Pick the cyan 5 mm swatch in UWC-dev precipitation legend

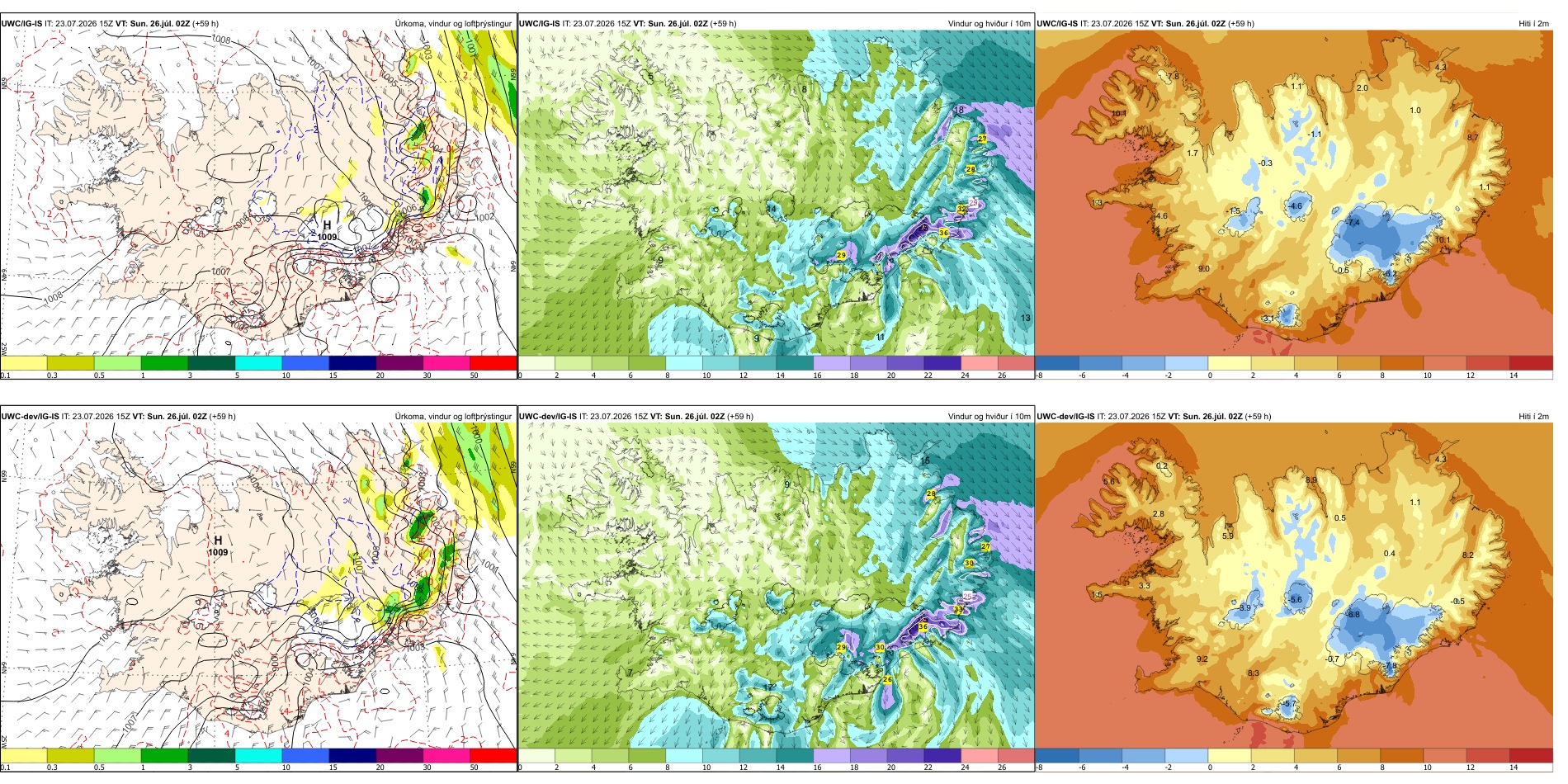[x=258, y=755]
